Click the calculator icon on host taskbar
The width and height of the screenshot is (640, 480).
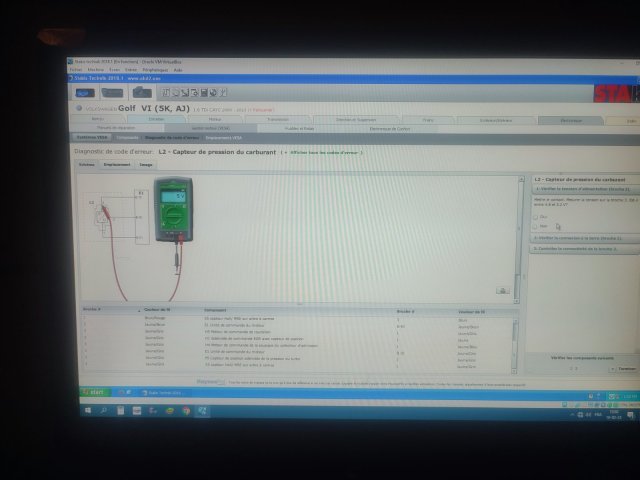[120, 411]
